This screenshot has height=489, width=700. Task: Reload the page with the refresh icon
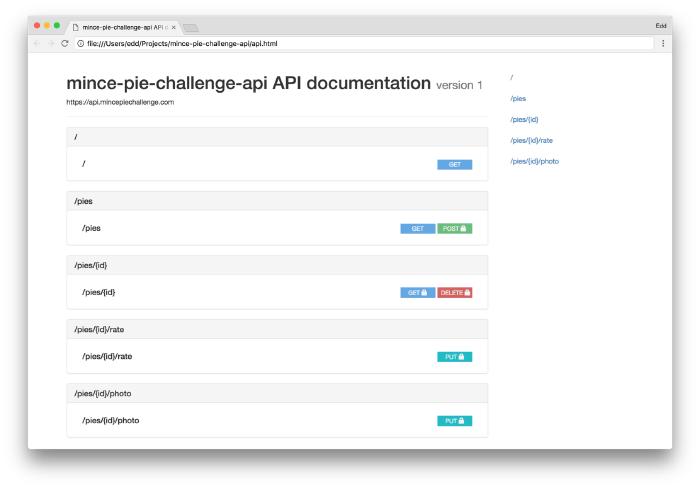coord(65,43)
